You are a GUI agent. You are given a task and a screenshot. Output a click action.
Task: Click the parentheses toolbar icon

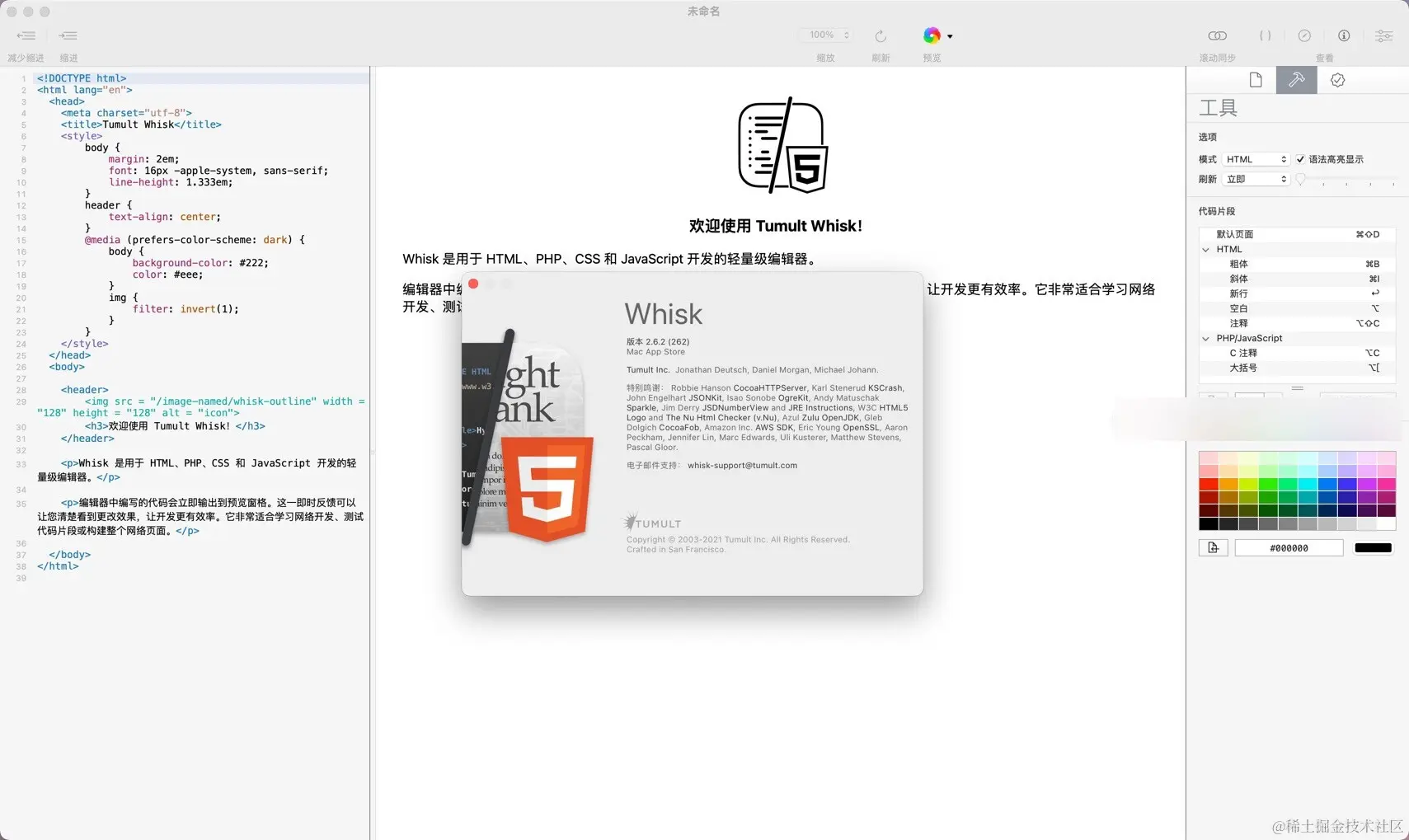pos(1265,35)
